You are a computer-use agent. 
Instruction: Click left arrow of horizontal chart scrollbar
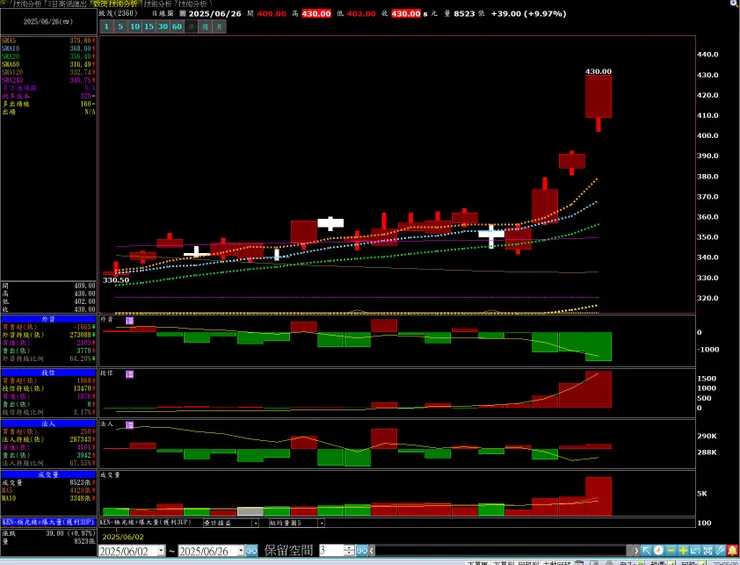coord(372,550)
